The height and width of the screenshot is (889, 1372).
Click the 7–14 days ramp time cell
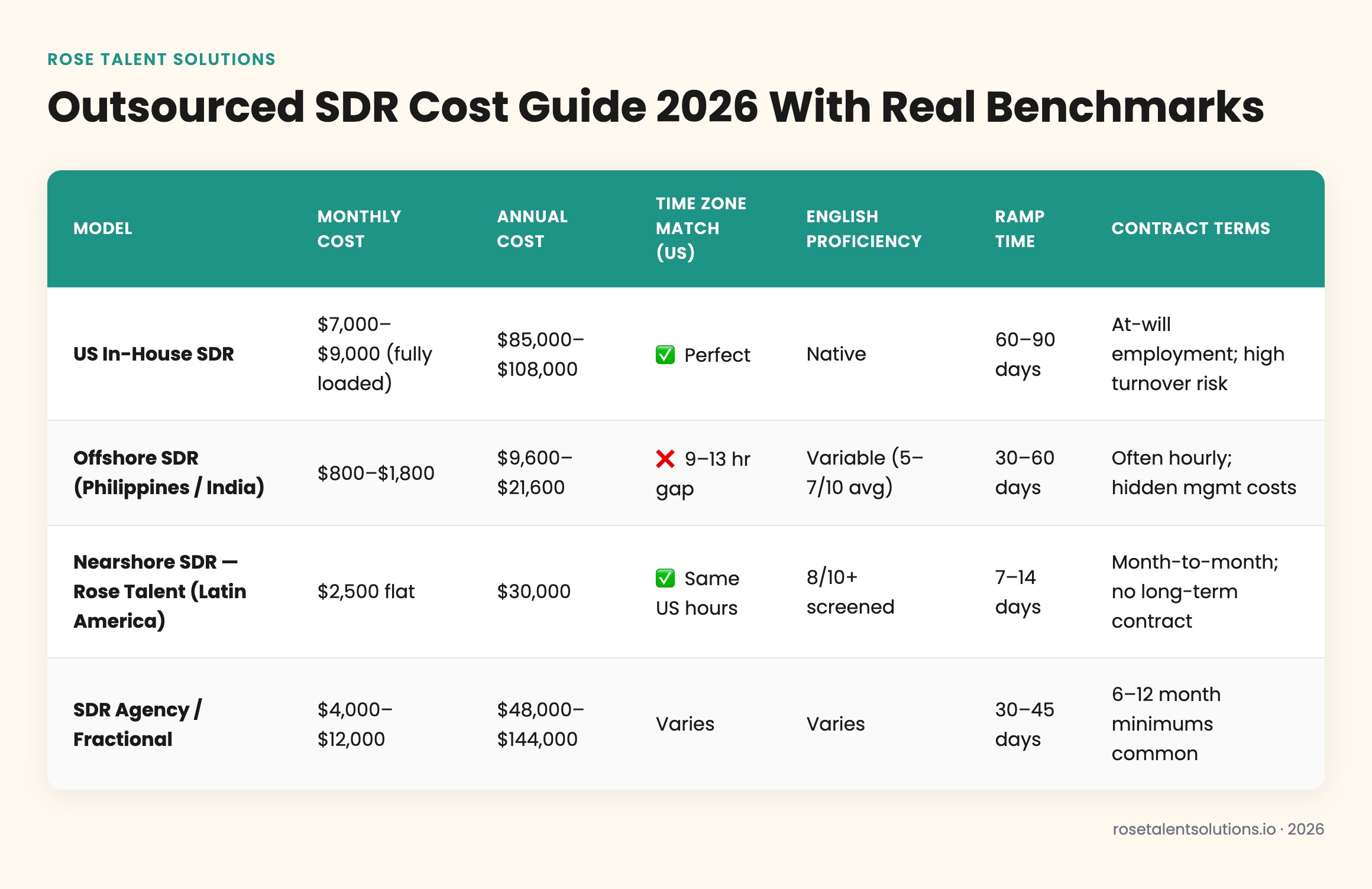click(x=1018, y=592)
